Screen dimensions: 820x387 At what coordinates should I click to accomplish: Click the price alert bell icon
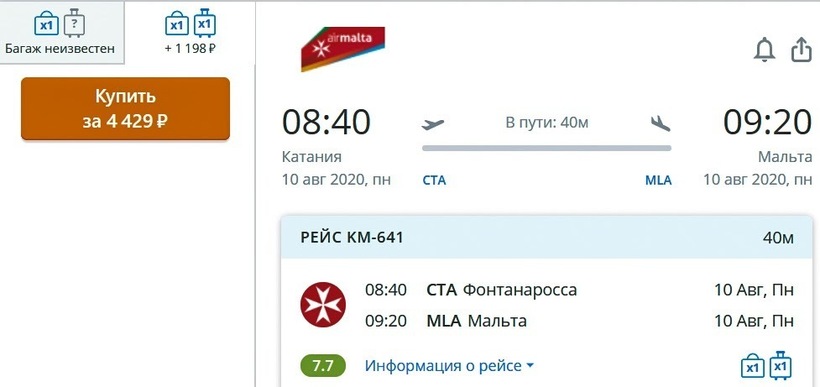pos(764,51)
